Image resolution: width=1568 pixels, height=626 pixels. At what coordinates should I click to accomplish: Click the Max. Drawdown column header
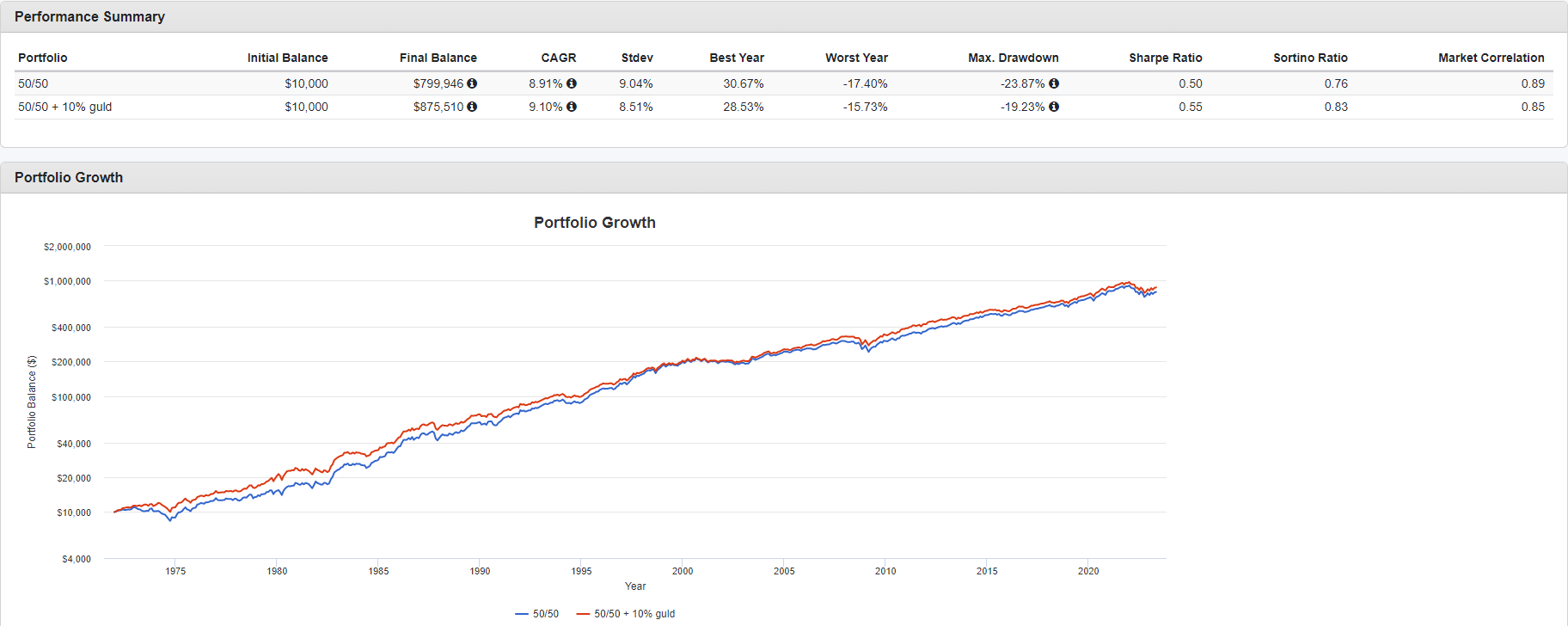click(1013, 58)
